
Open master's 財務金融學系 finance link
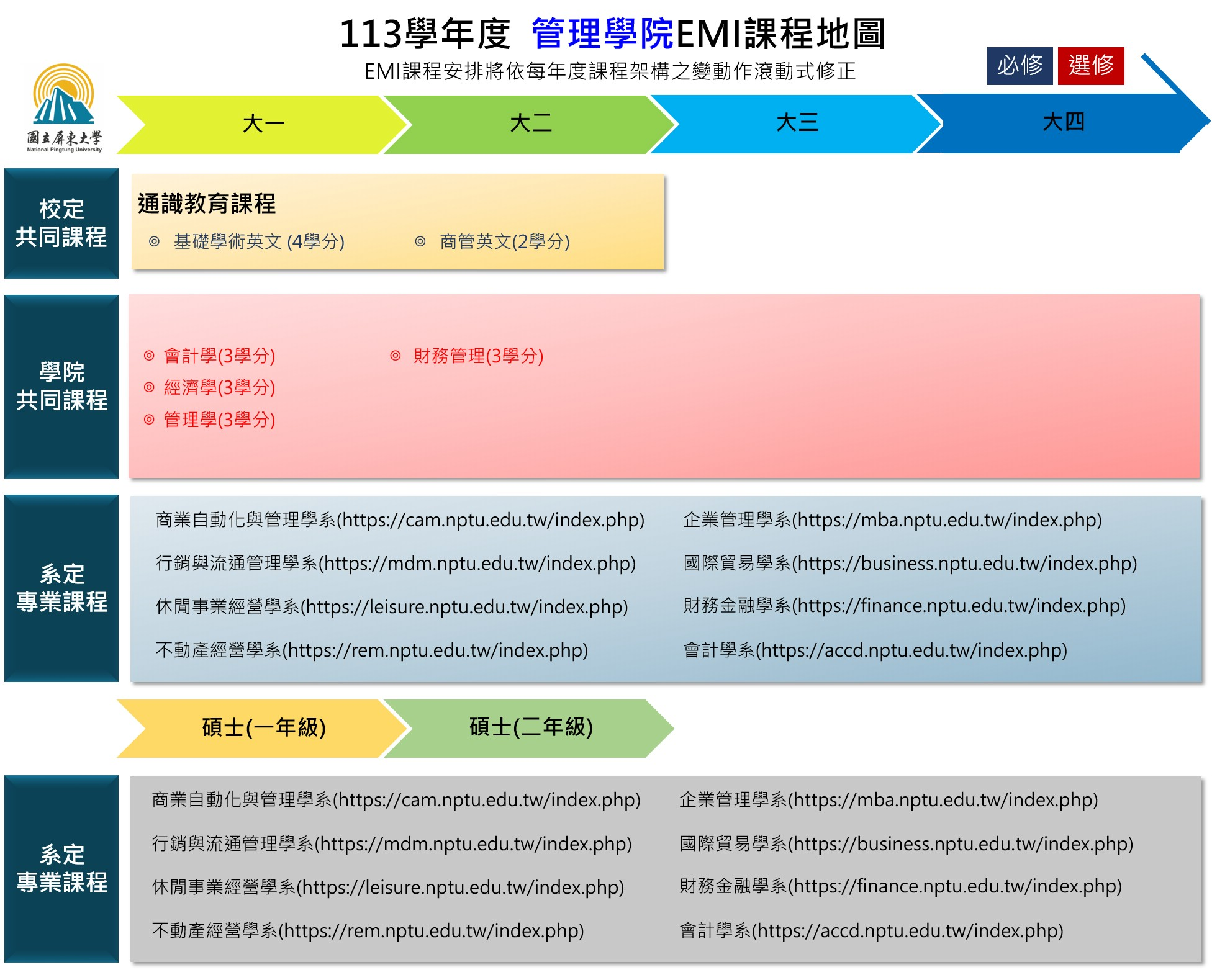tap(900, 886)
